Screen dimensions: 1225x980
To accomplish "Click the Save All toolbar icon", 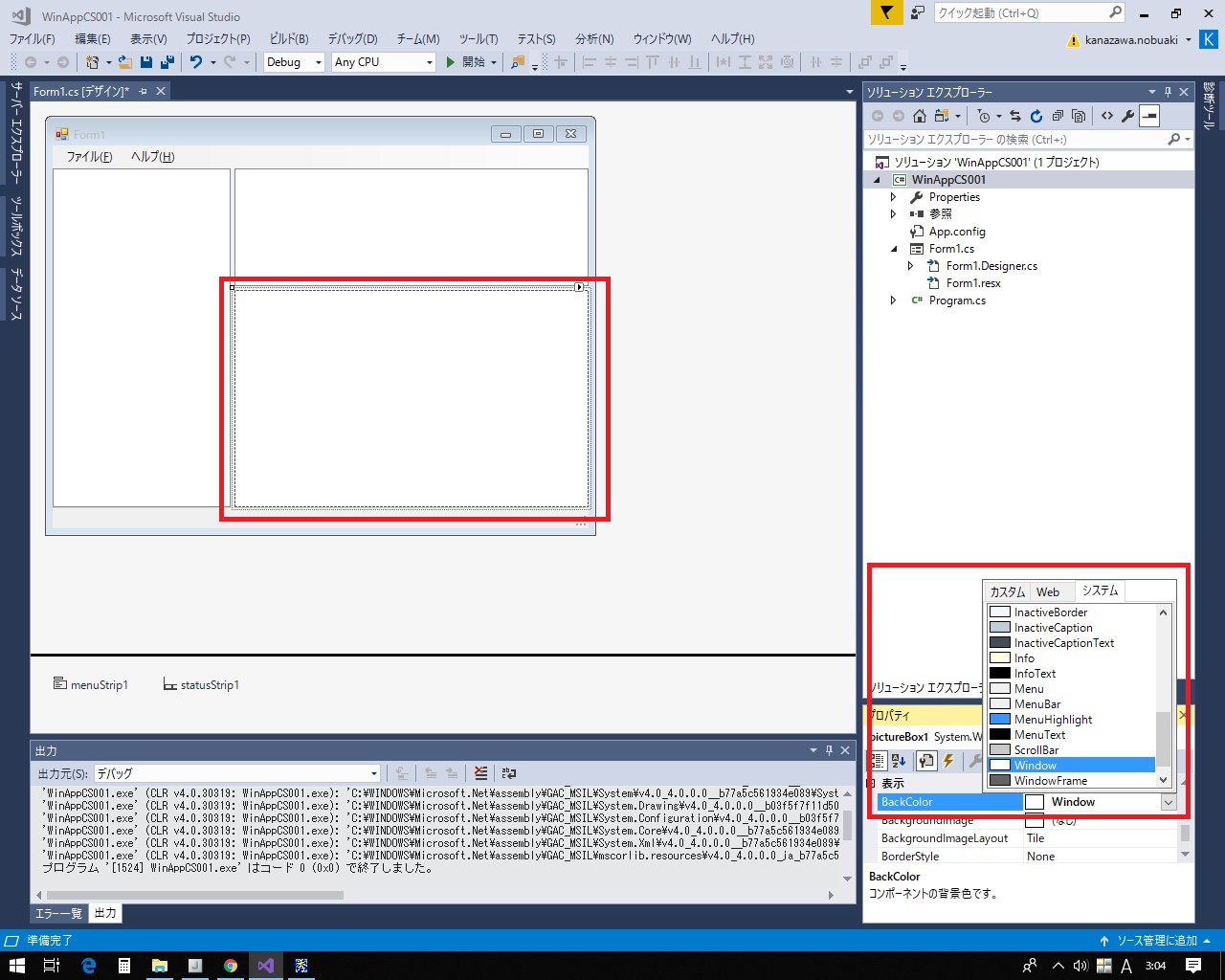I will (167, 62).
